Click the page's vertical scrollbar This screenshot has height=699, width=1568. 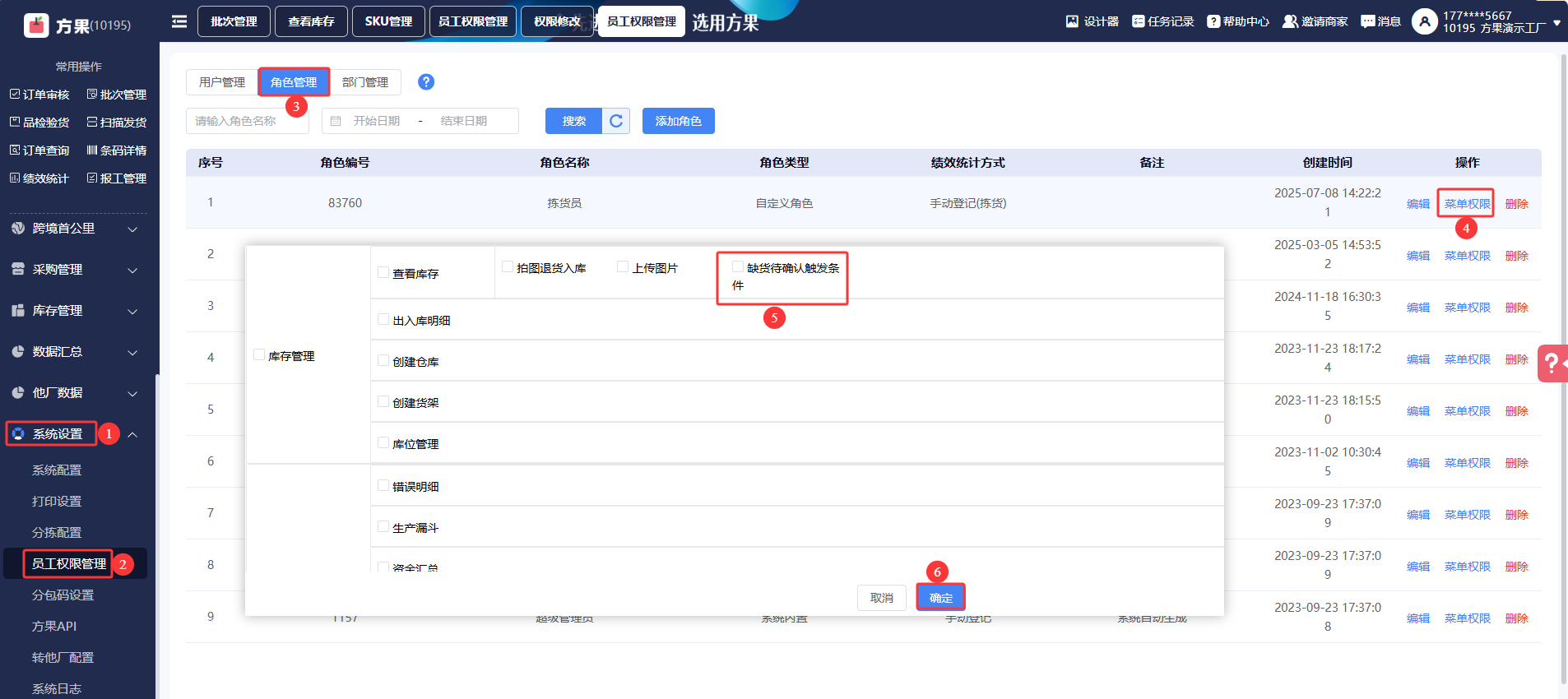coord(1563,370)
